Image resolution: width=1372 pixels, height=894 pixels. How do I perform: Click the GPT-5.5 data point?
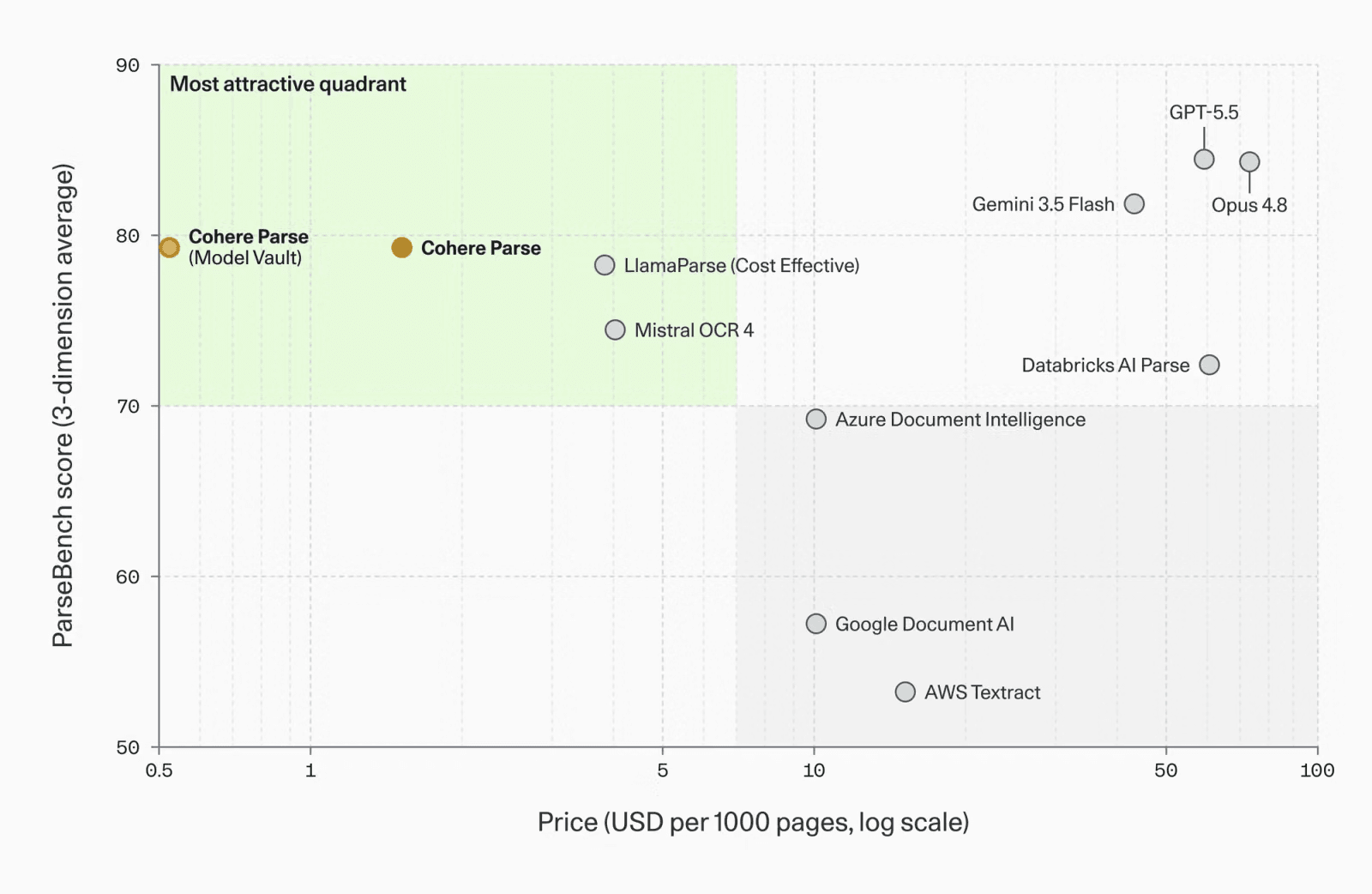pyautogui.click(x=1204, y=160)
